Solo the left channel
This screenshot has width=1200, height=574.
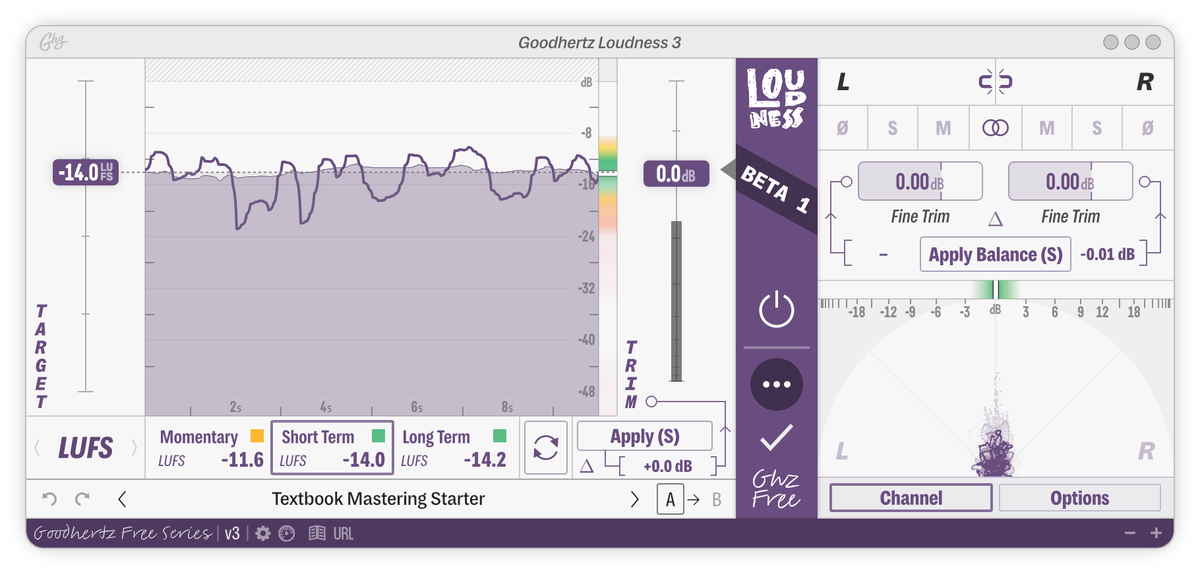coord(893,128)
